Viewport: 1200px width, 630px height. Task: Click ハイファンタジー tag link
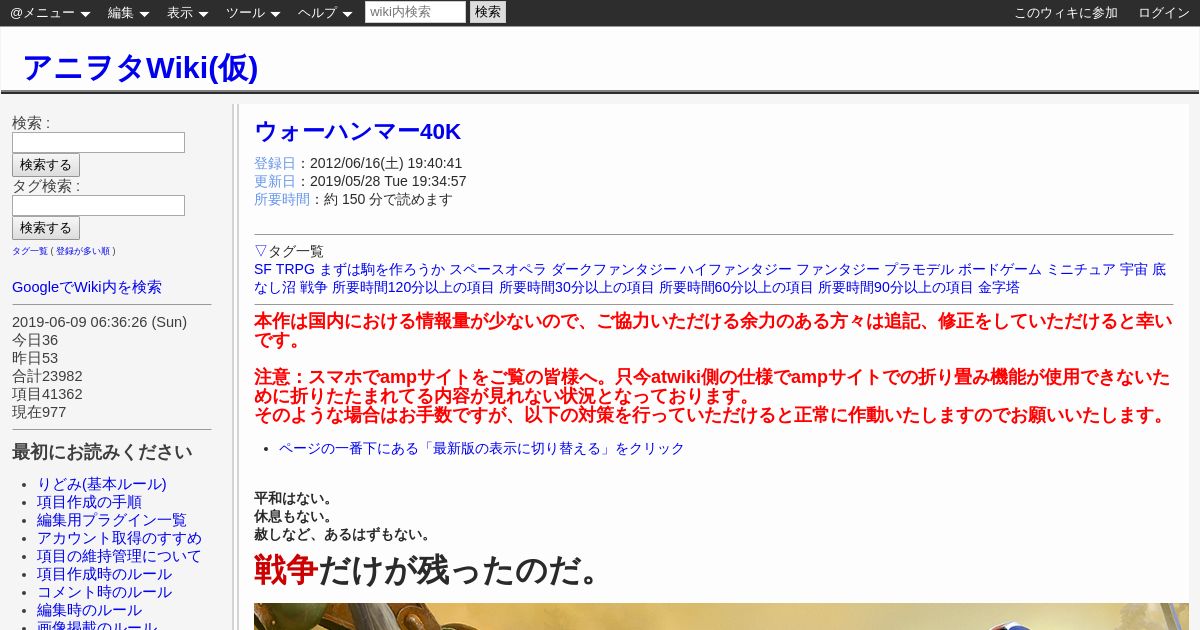click(736, 269)
